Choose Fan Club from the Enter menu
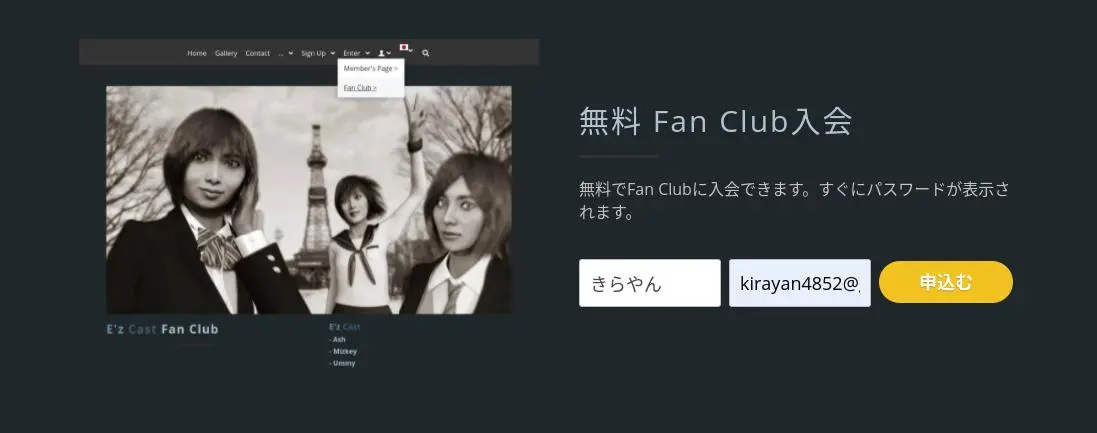Viewport: 1097px width, 433px height. 360,87
